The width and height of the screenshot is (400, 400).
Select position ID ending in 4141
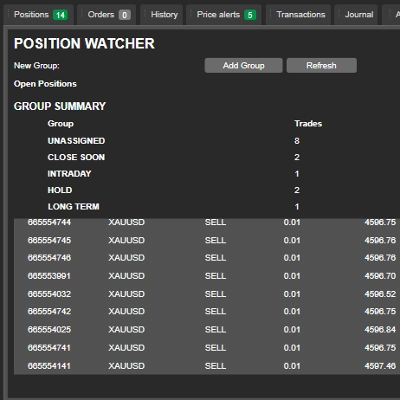[x=49, y=366]
